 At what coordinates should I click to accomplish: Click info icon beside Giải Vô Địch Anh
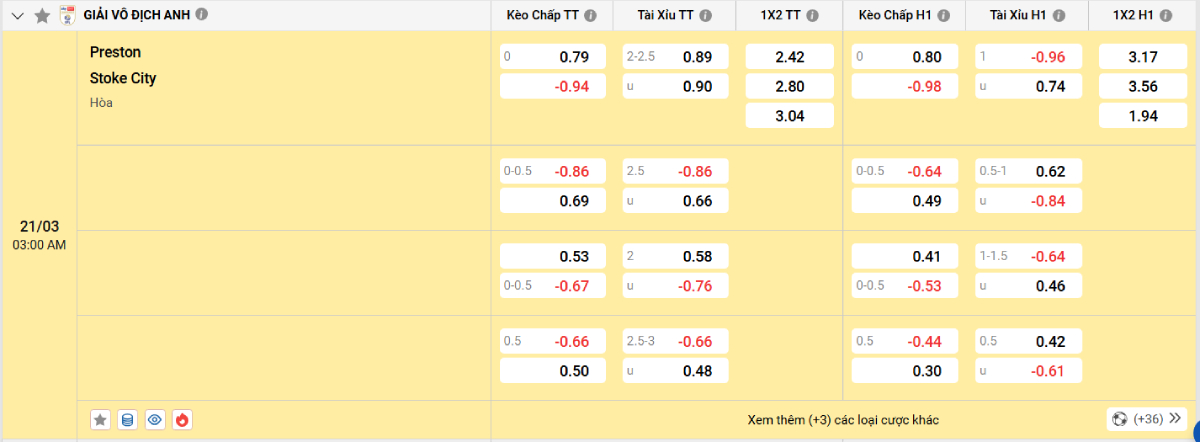[x=203, y=15]
